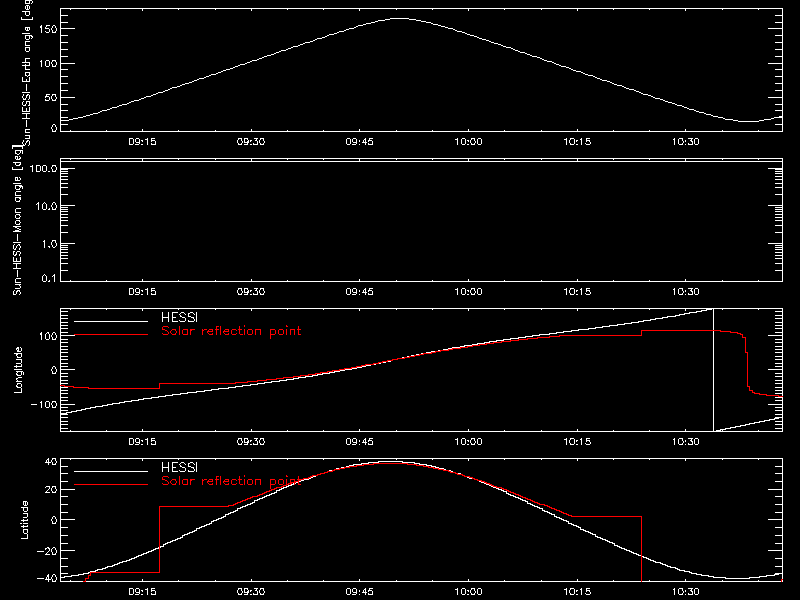Click 10:30 time label under Earth angle plot
The height and width of the screenshot is (600, 800).
(686, 142)
